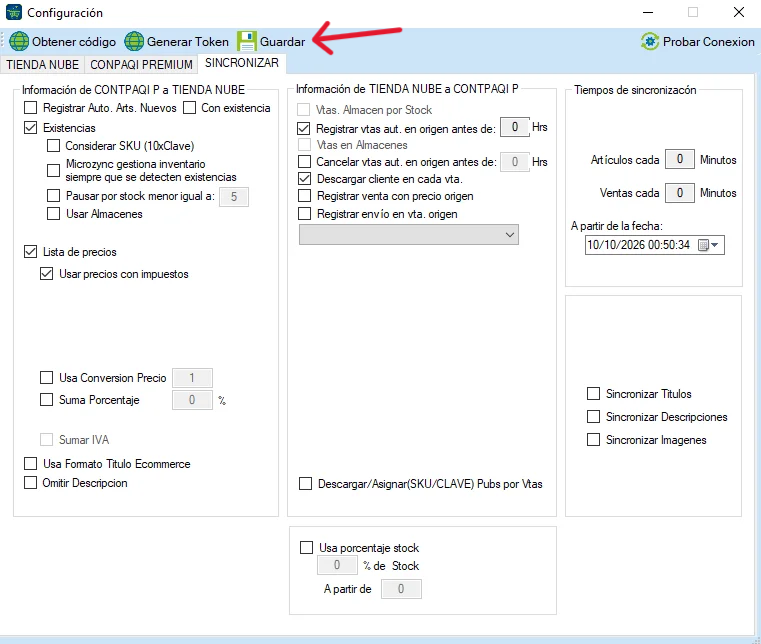The height and width of the screenshot is (644, 761).
Task: Click the Pausar por stock value field
Action: click(x=234, y=197)
